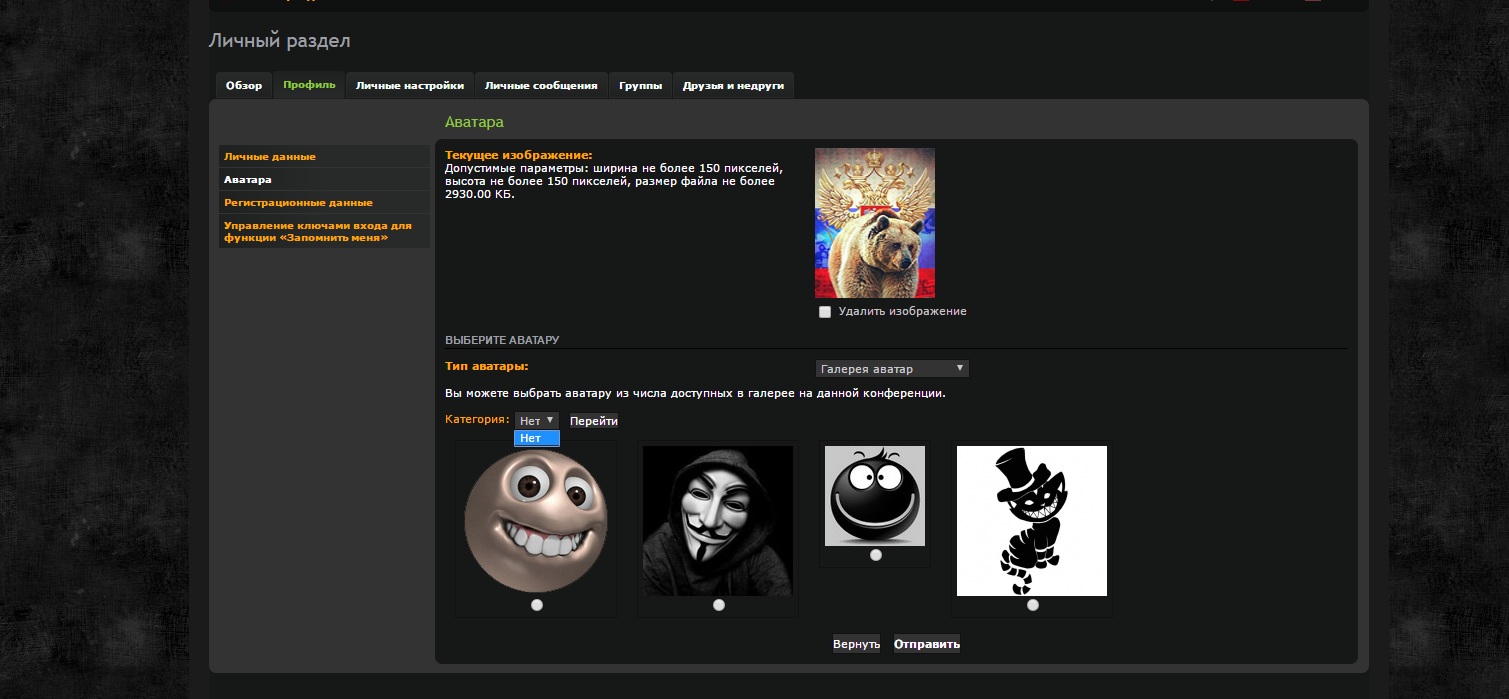This screenshot has width=1509, height=699.
Task: Go to the 'Друзья и недруги' tab
Action: coord(733,86)
